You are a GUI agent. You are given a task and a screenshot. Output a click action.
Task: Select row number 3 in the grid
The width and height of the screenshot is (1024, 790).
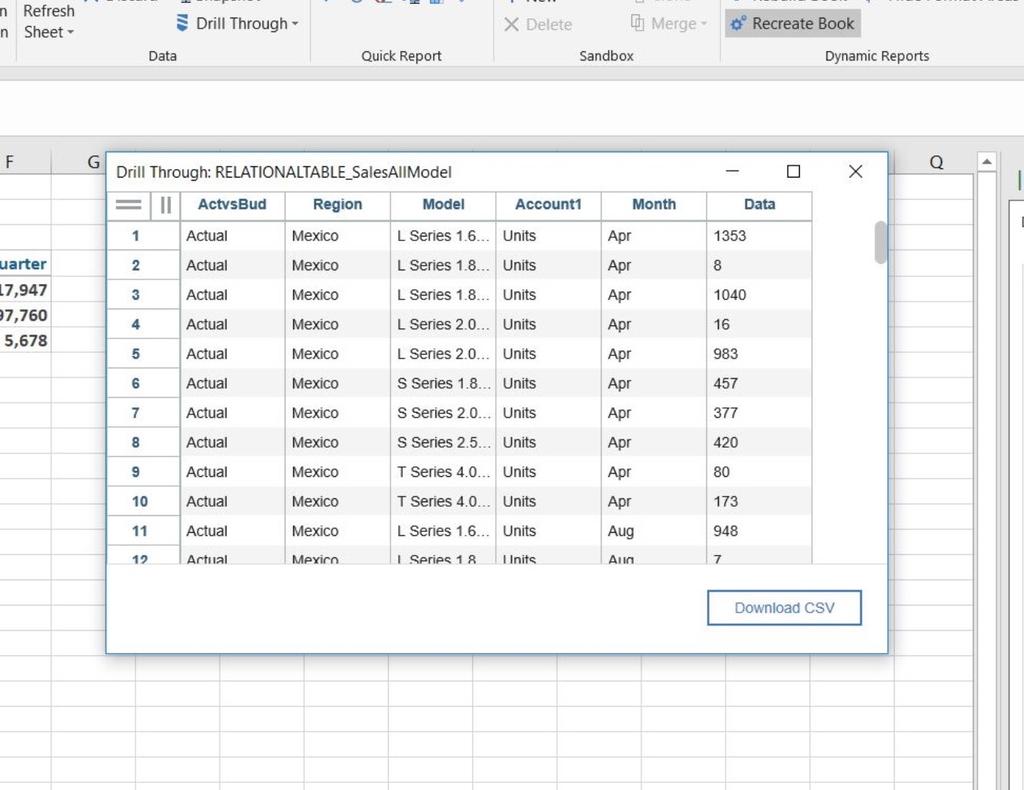click(x=143, y=295)
